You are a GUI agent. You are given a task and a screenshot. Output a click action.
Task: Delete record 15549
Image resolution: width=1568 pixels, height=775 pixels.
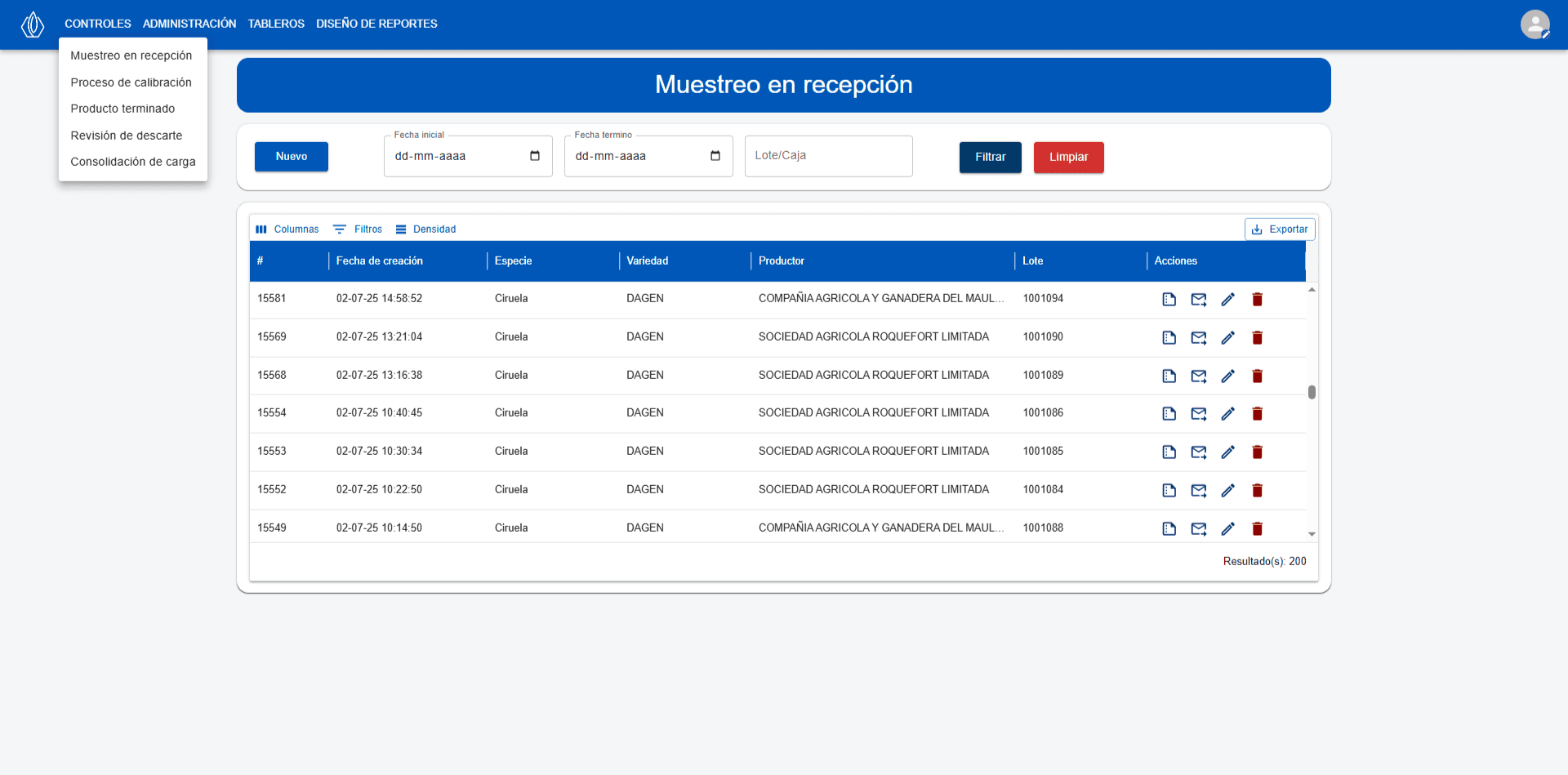point(1257,528)
